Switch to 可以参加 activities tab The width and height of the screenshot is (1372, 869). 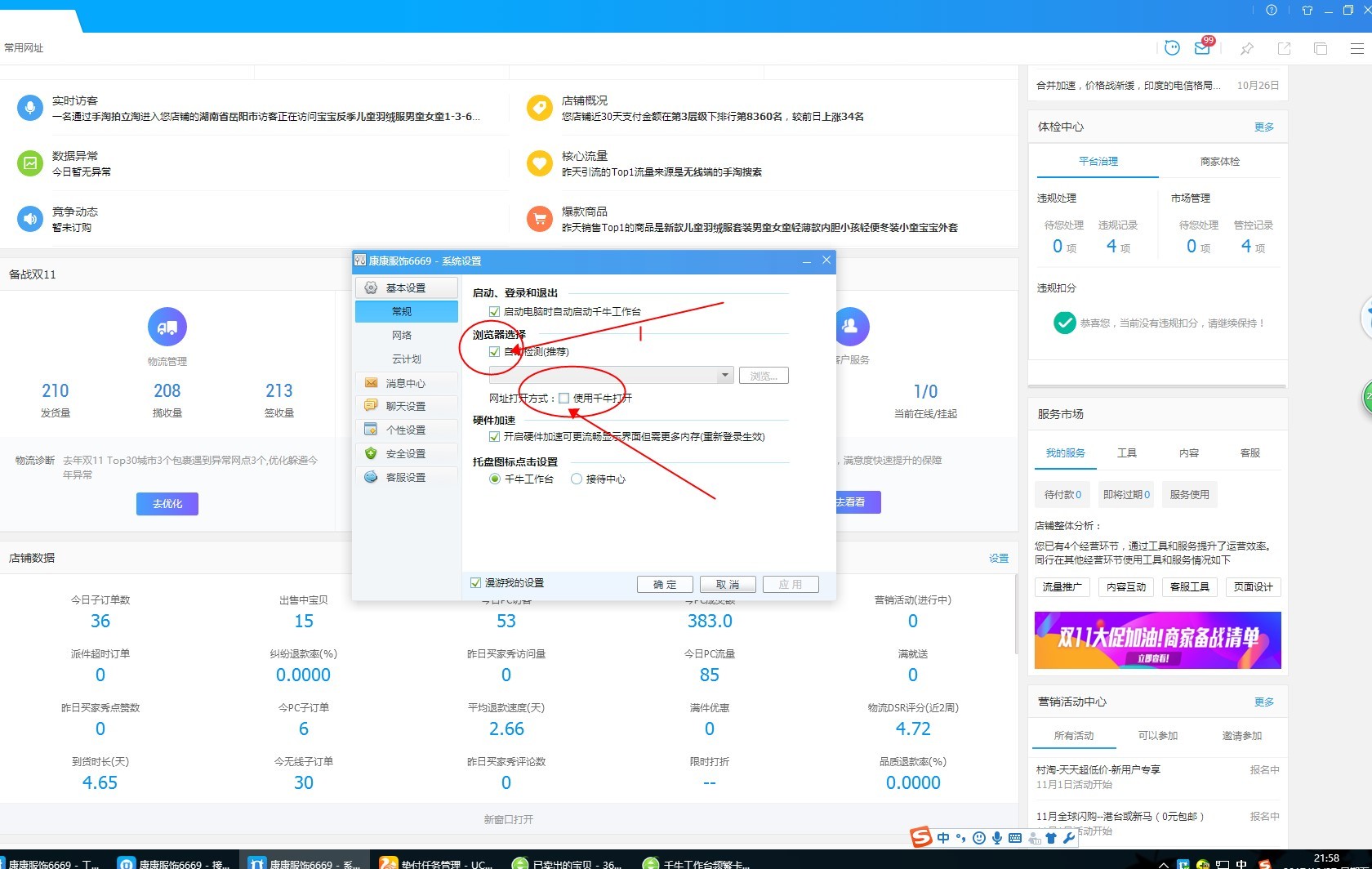pyautogui.click(x=1158, y=736)
